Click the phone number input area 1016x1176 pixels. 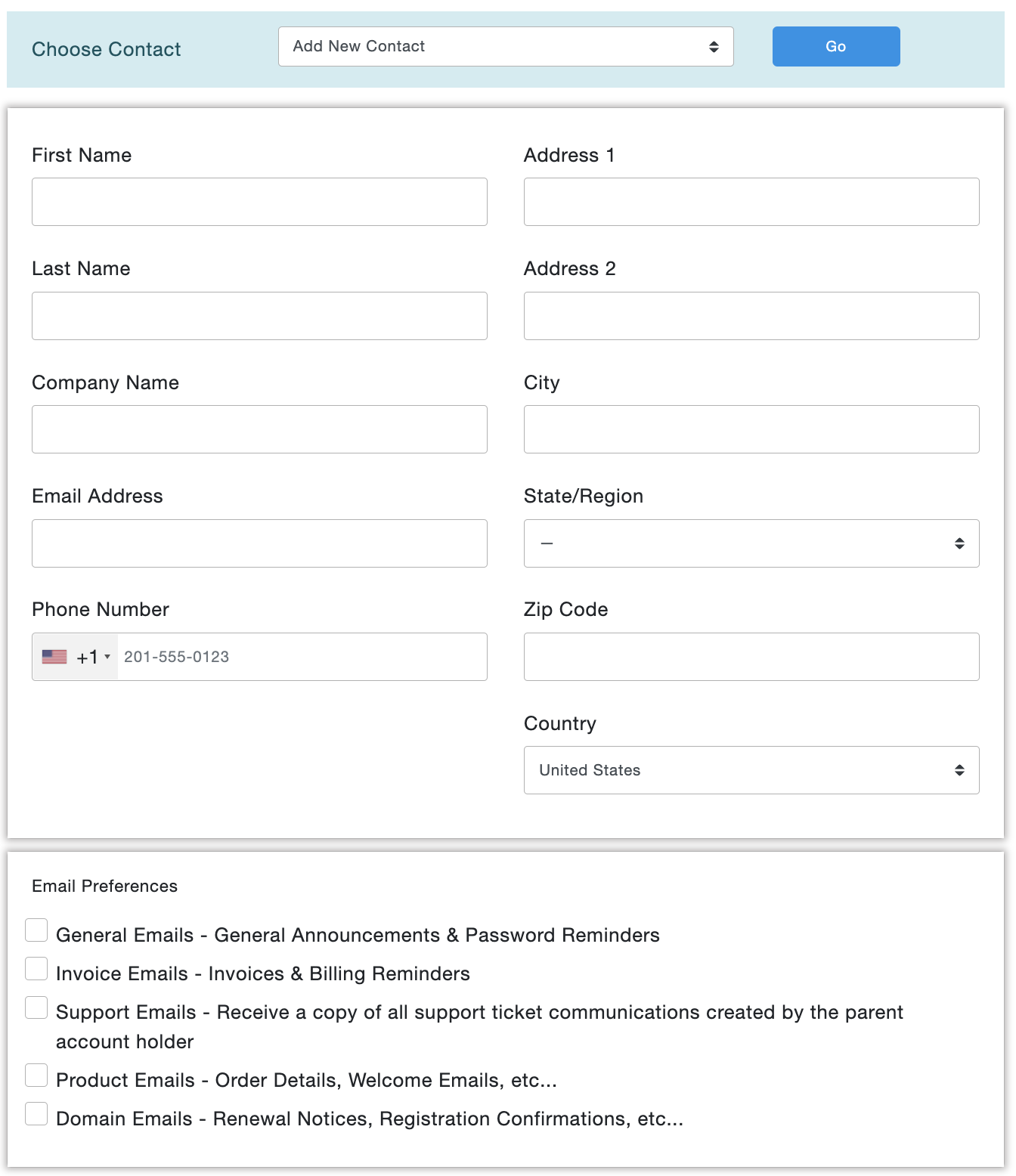click(x=302, y=657)
